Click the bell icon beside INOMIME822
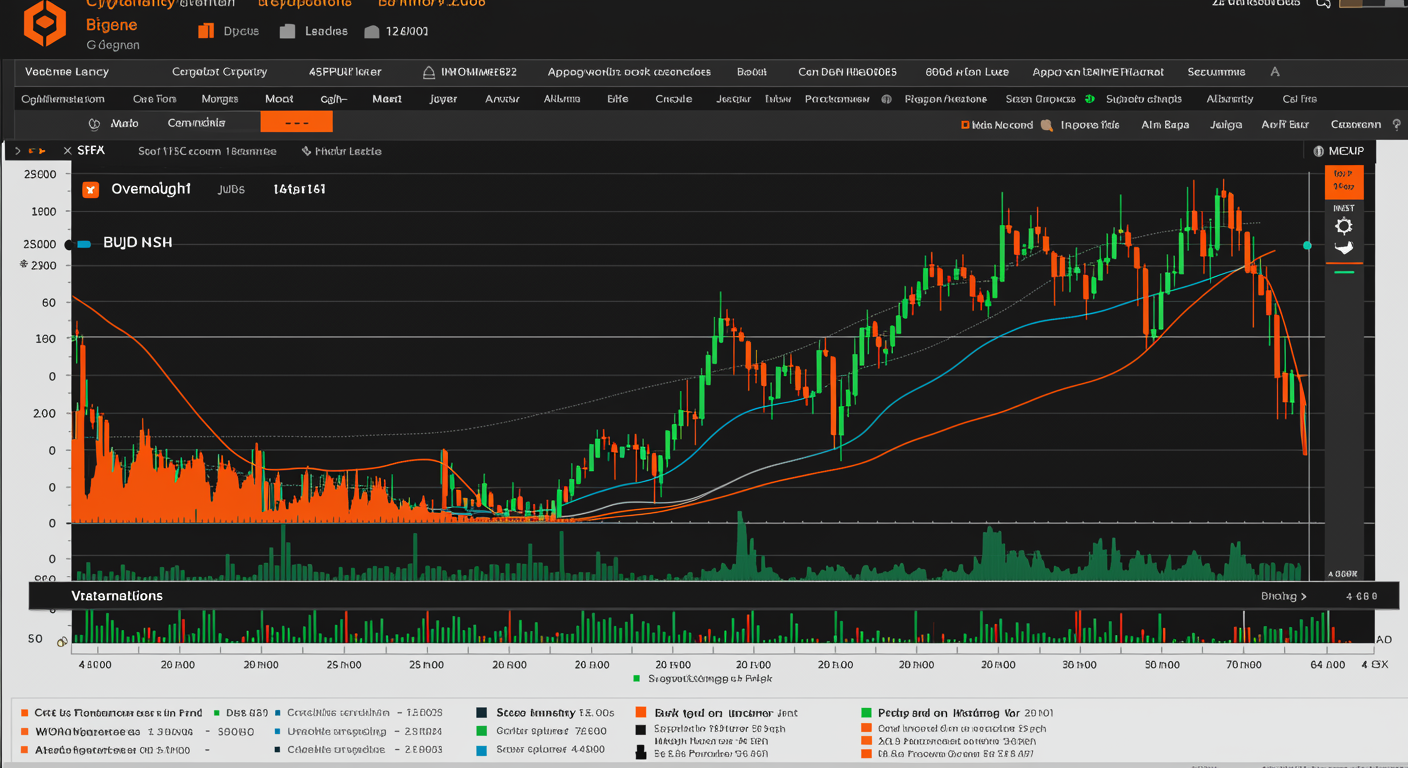 point(428,72)
